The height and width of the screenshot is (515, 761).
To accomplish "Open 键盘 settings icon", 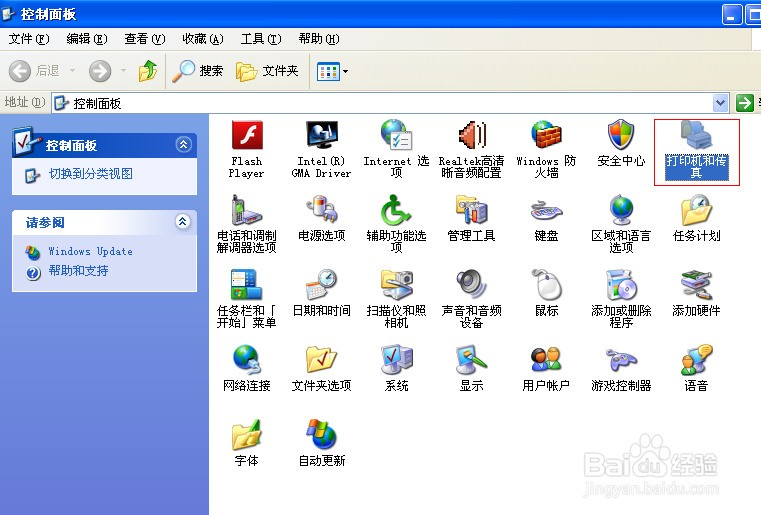I will click(x=546, y=218).
